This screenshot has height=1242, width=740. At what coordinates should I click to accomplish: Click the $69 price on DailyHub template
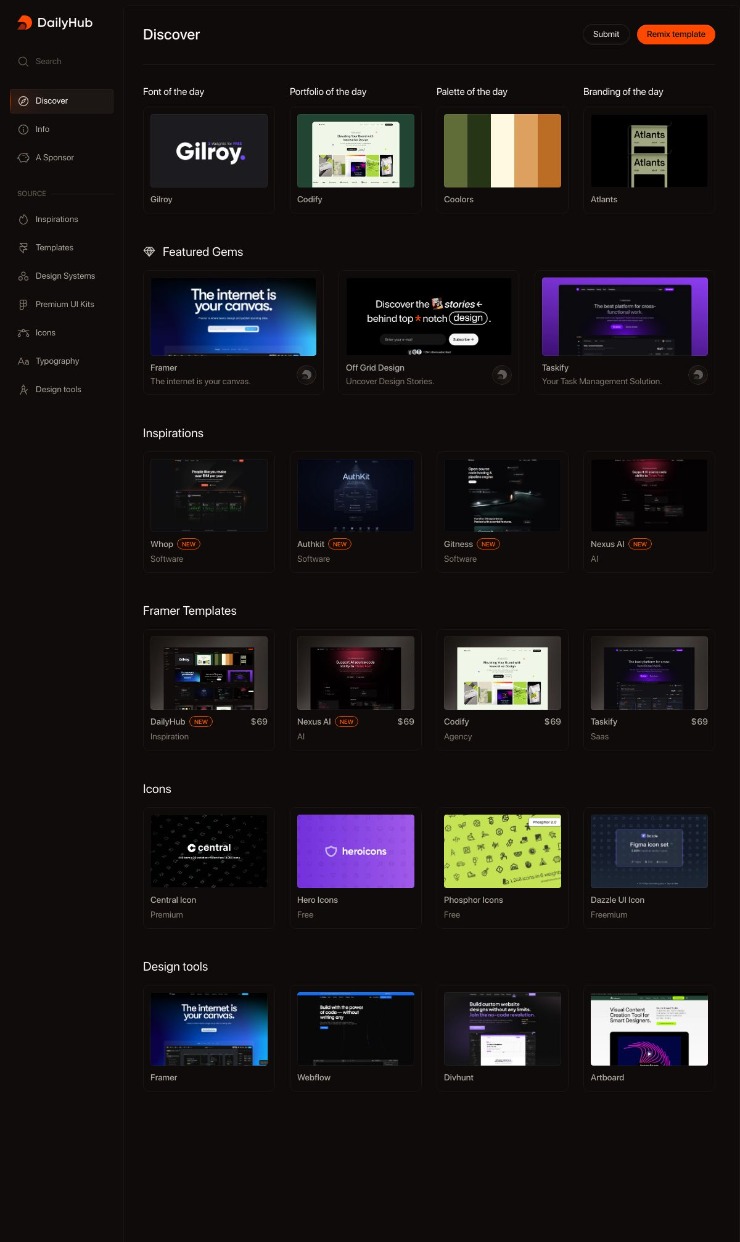click(259, 721)
